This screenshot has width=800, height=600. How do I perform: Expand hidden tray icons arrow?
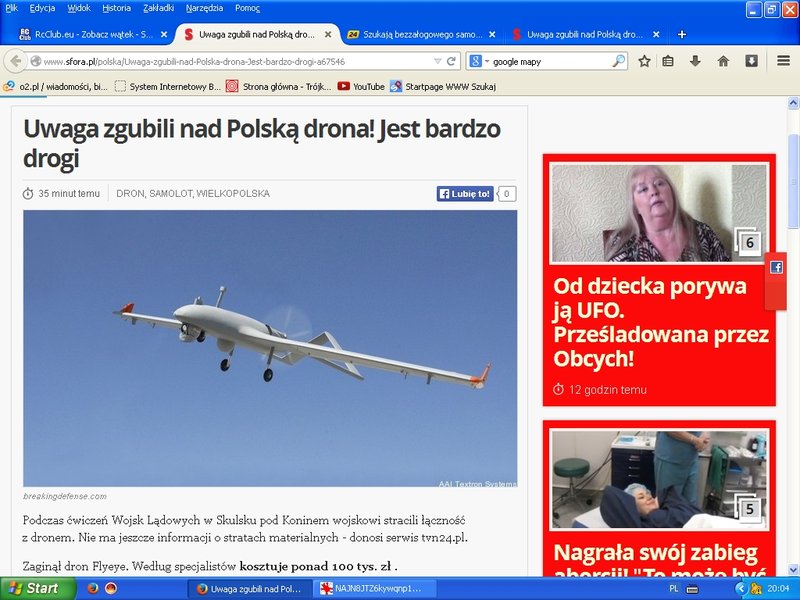(741, 589)
